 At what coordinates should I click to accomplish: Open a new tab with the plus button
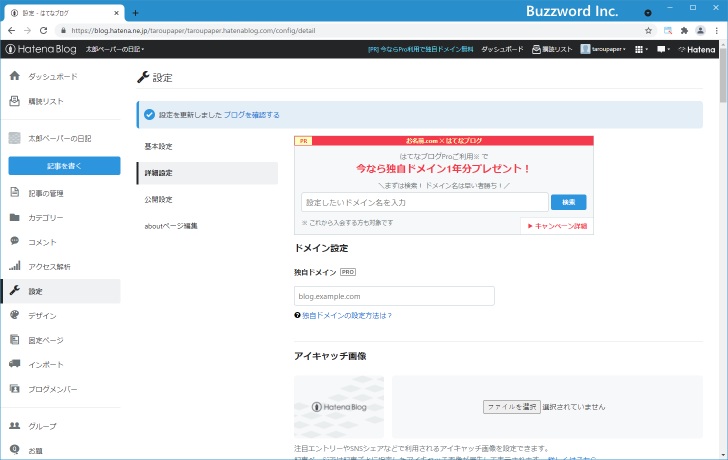click(135, 13)
